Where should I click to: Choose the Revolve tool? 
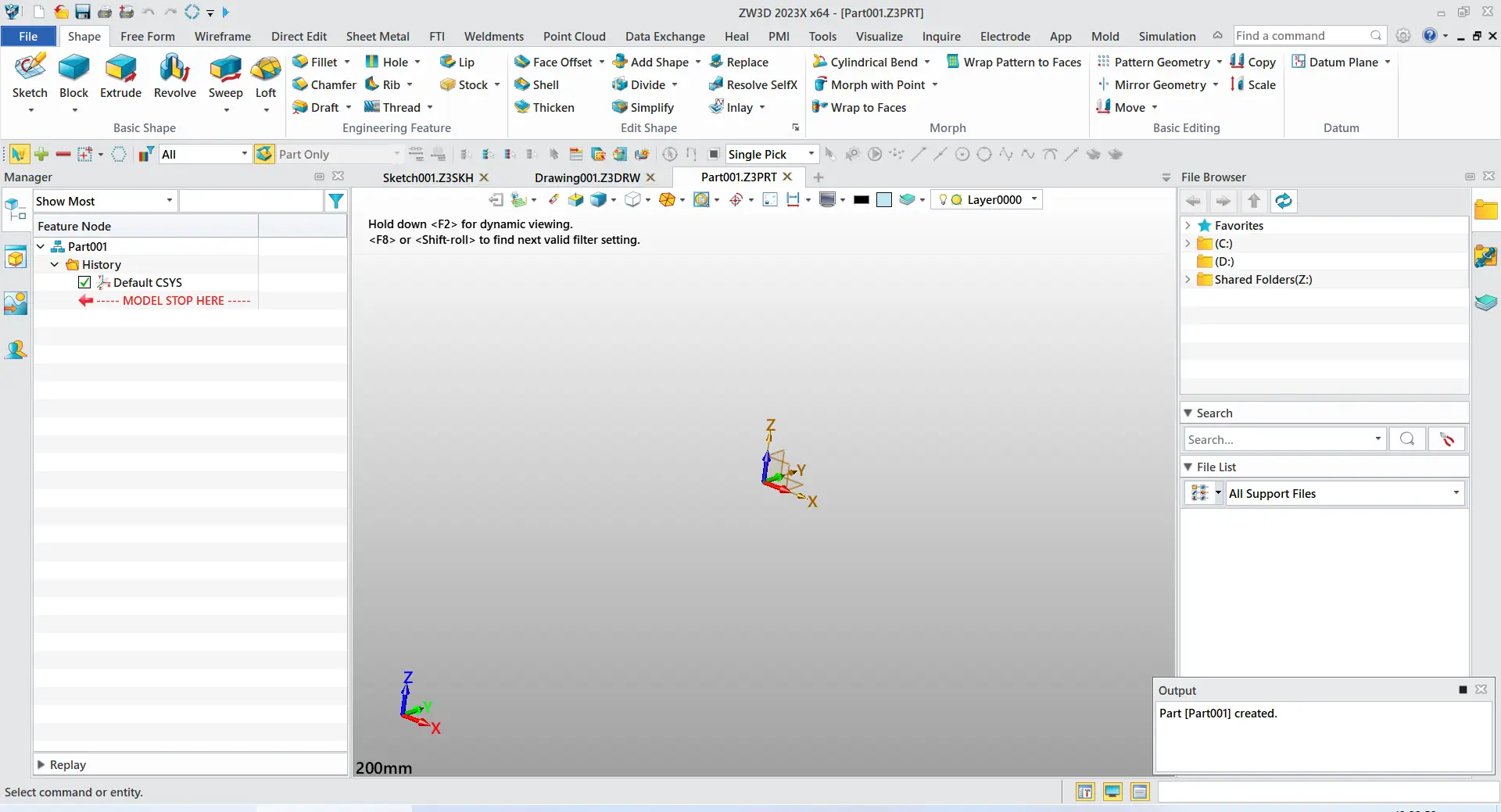(x=174, y=77)
